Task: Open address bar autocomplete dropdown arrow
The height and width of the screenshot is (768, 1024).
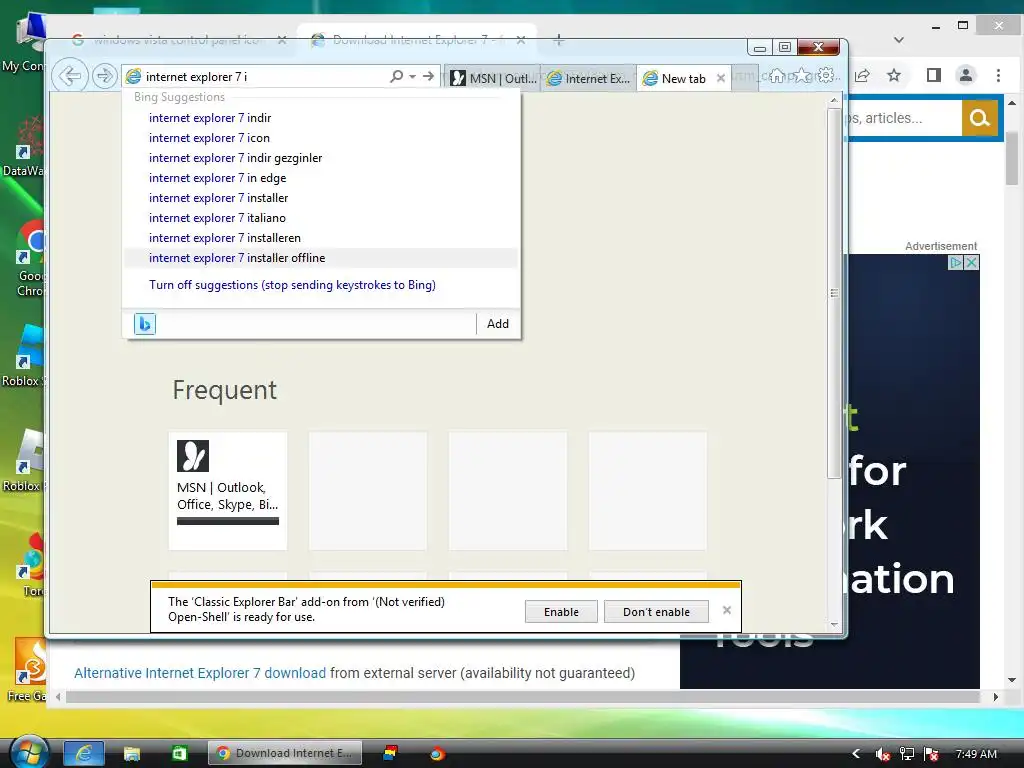Action: tap(413, 77)
